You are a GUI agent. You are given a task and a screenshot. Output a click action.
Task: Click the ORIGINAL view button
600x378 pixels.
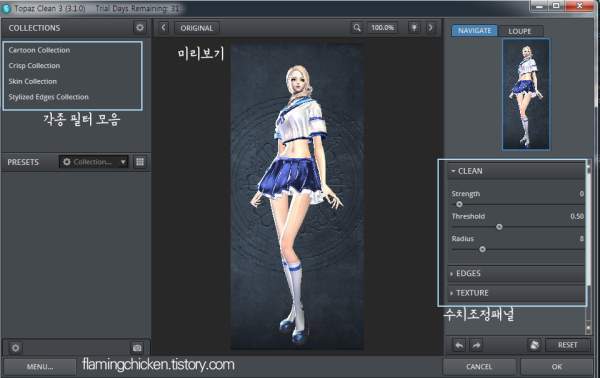197,28
